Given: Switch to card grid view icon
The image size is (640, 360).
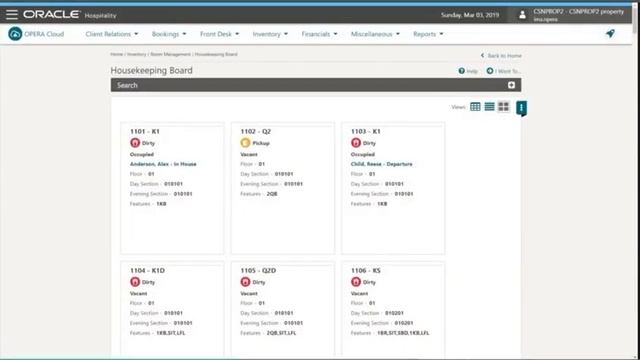Looking at the screenshot, I should click(x=504, y=107).
